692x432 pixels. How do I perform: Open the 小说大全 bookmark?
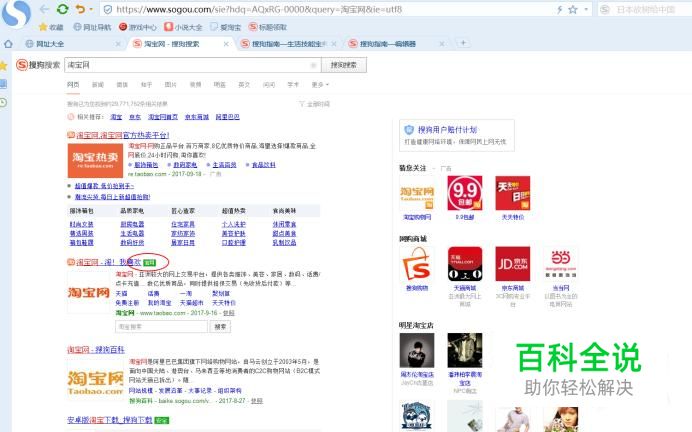pos(183,27)
